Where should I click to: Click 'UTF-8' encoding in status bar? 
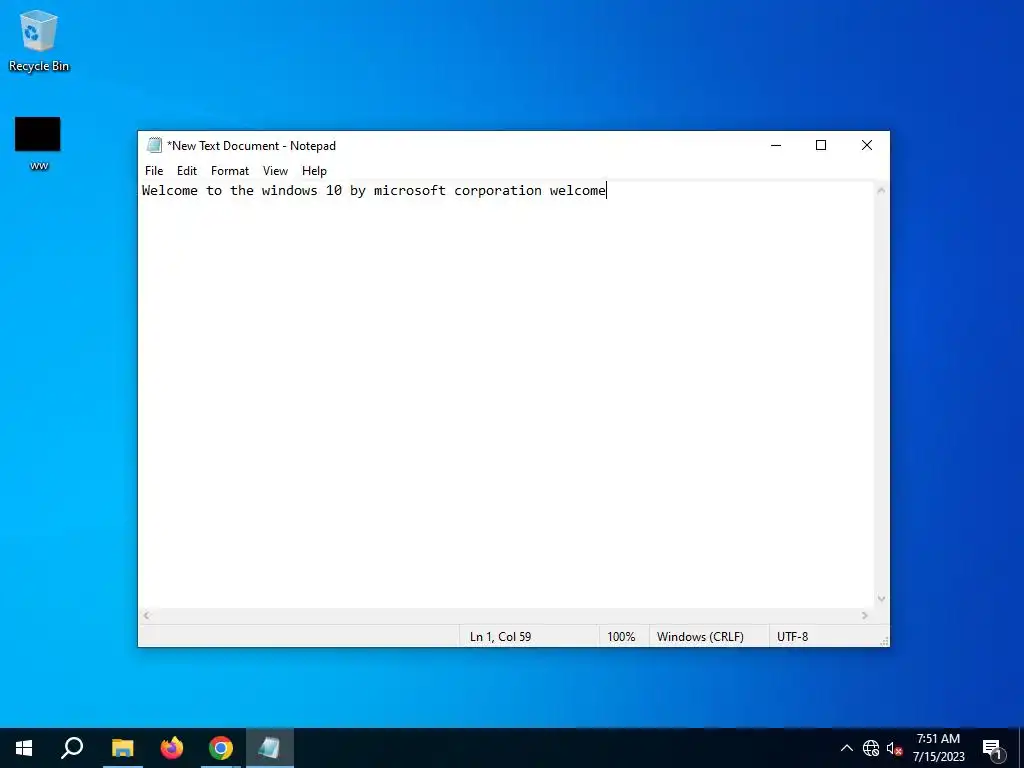(792, 636)
